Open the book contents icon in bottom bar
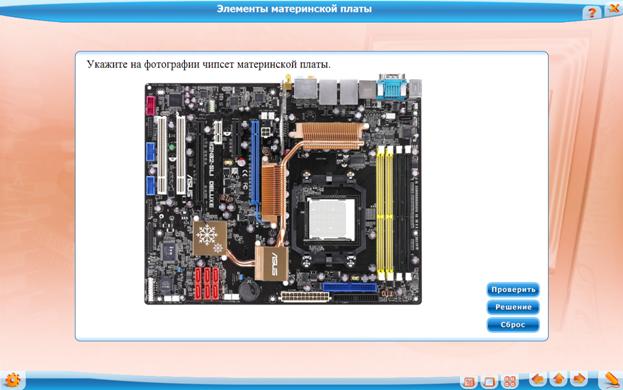Viewport: 623px width, 390px height. pos(469,382)
